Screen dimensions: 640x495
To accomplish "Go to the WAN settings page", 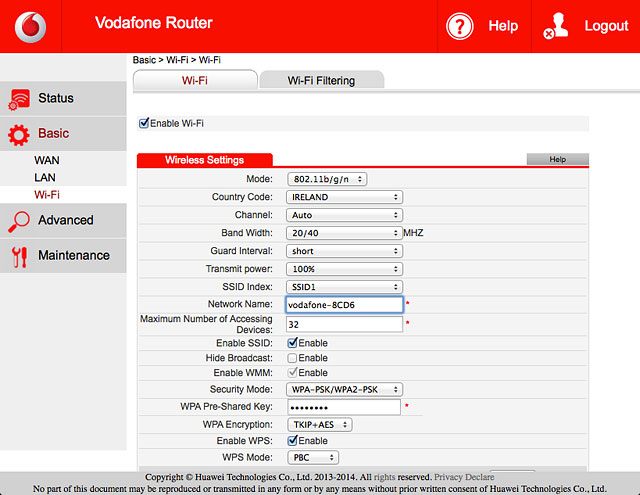I will tap(47, 160).
